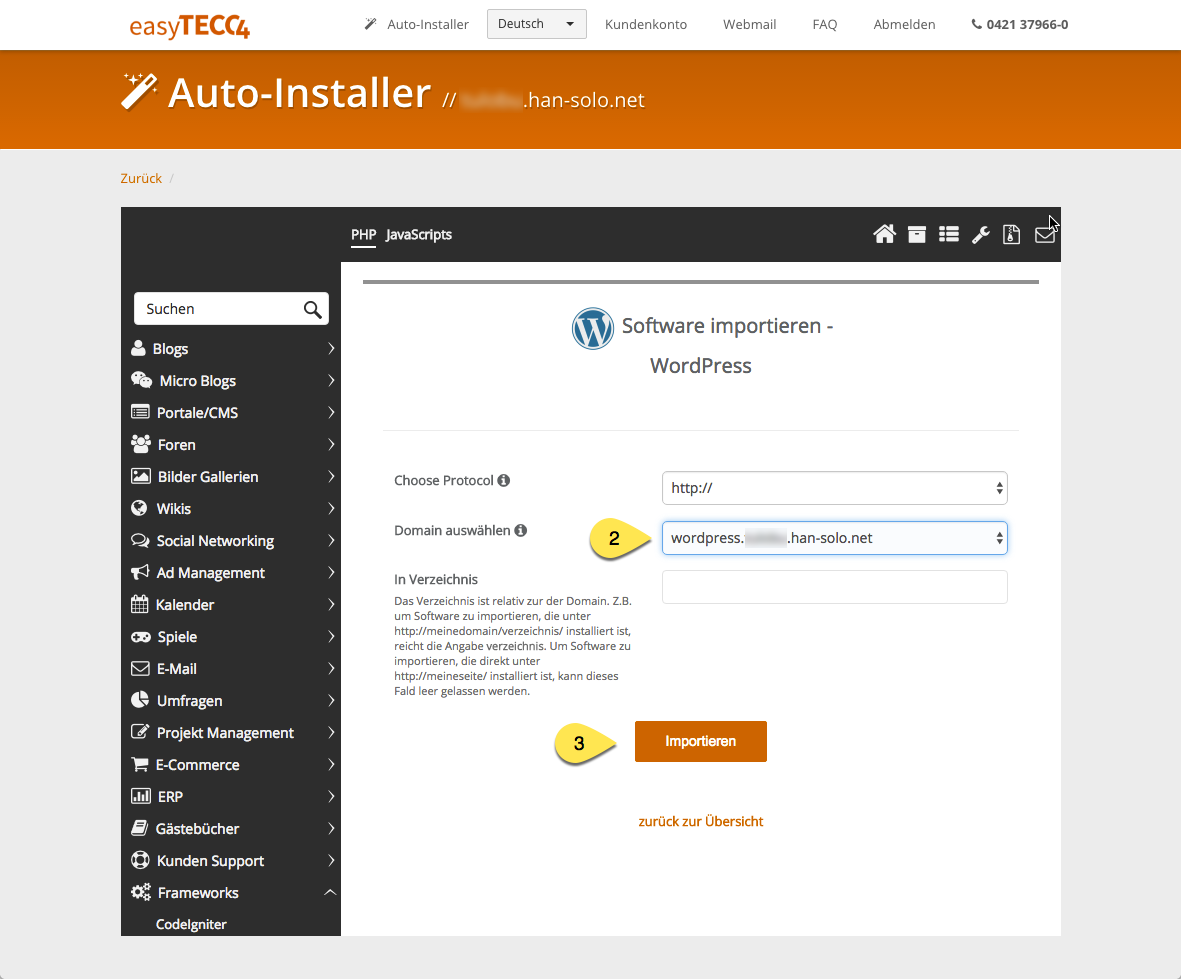Log out via Abmelden
The width and height of the screenshot is (1181, 979).
[904, 24]
